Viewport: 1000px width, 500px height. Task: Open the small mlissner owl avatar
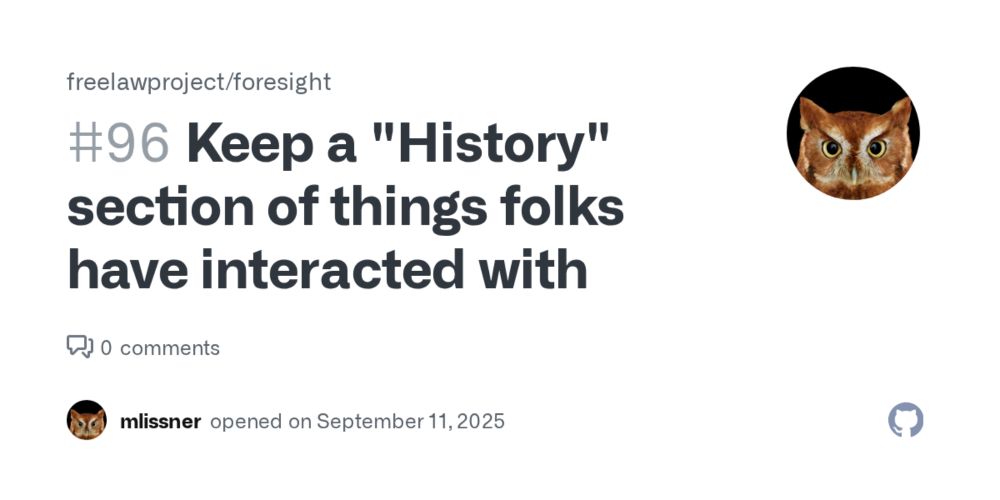click(87, 420)
